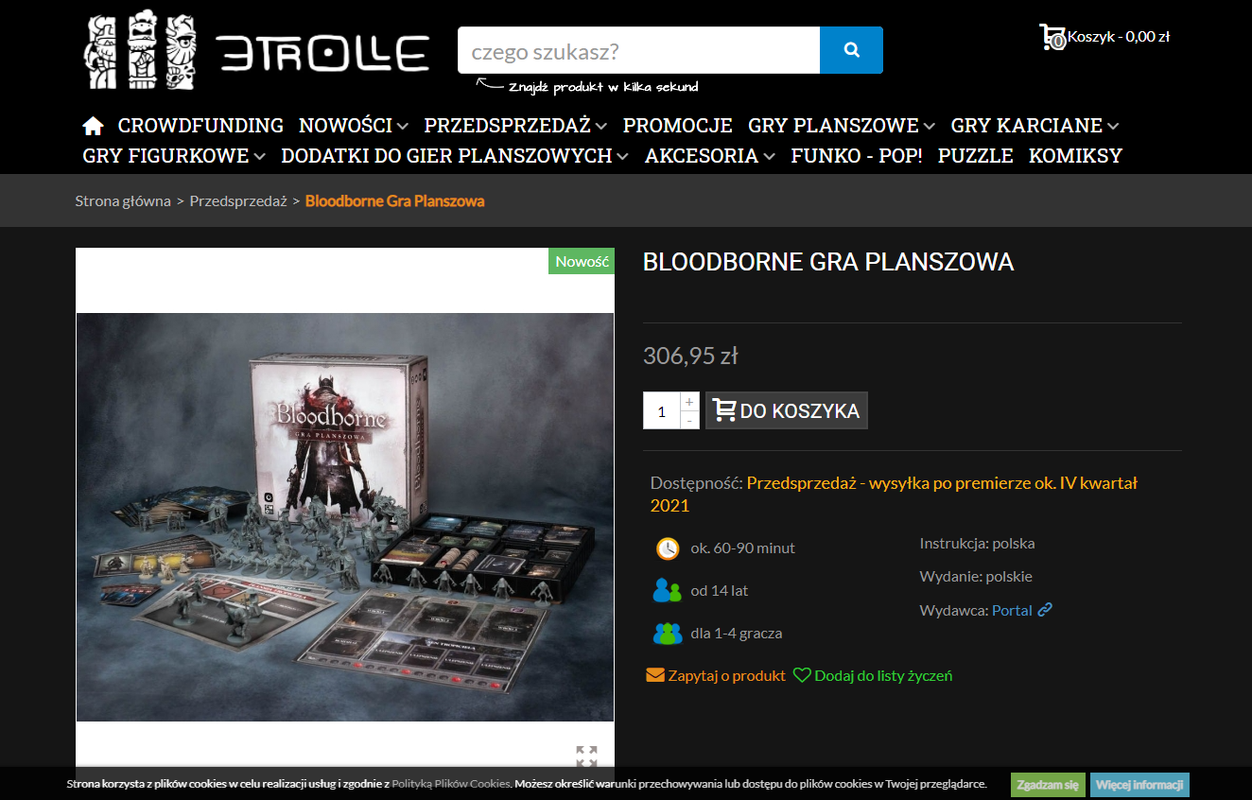The width and height of the screenshot is (1252, 800).
Task: Open the Komiksy menu item
Action: 1076,156
